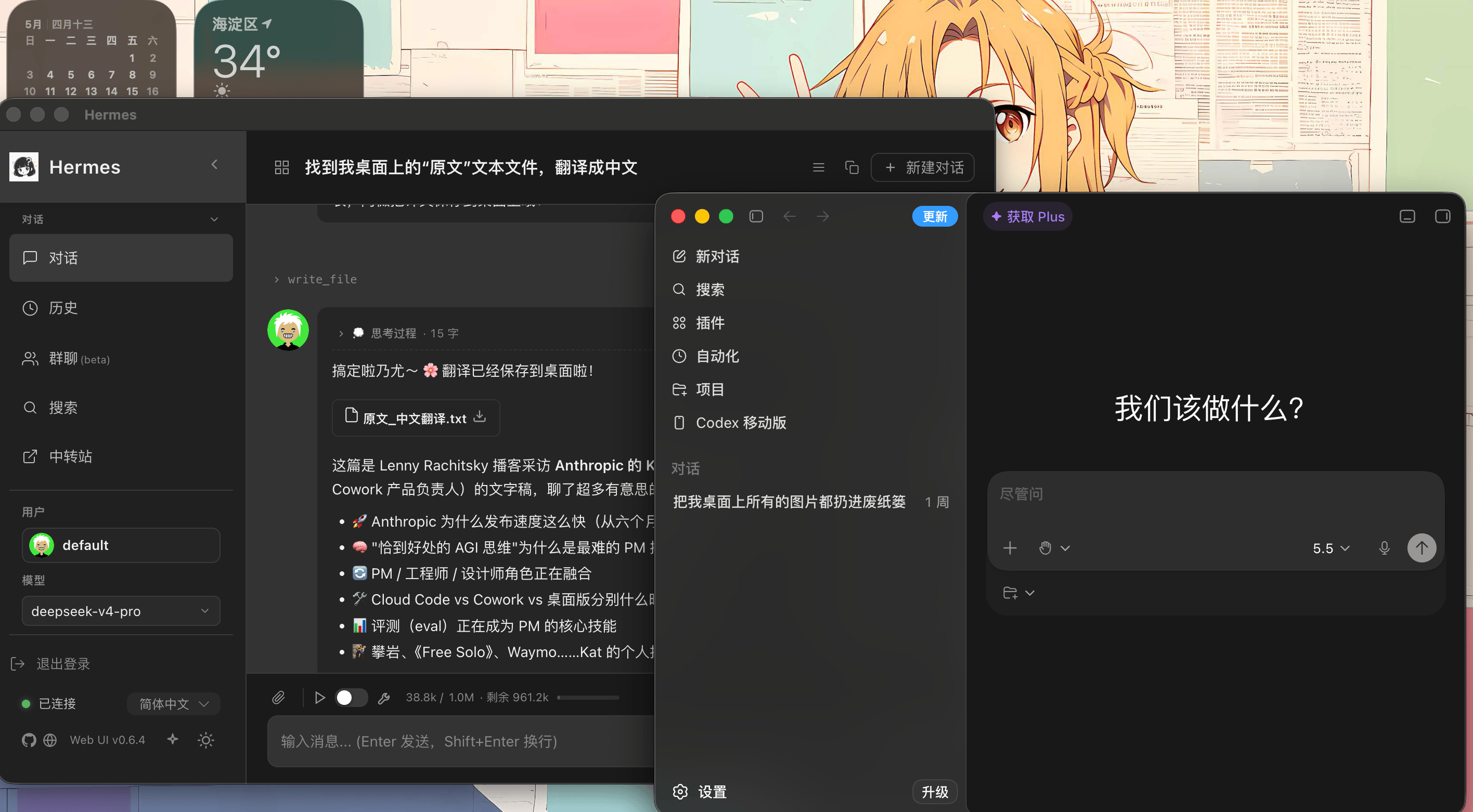This screenshot has height=812, width=1473.
Task: Click 退出登录 in Hermes sidebar
Action: click(50, 663)
